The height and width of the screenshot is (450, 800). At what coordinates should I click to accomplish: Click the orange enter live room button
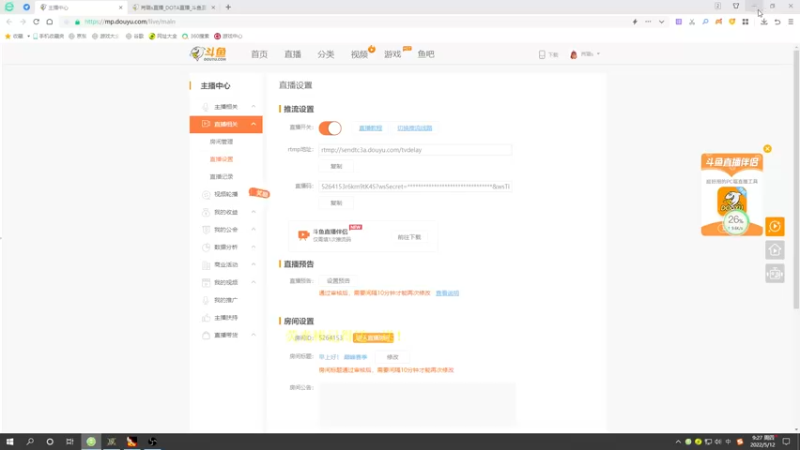tap(373, 338)
